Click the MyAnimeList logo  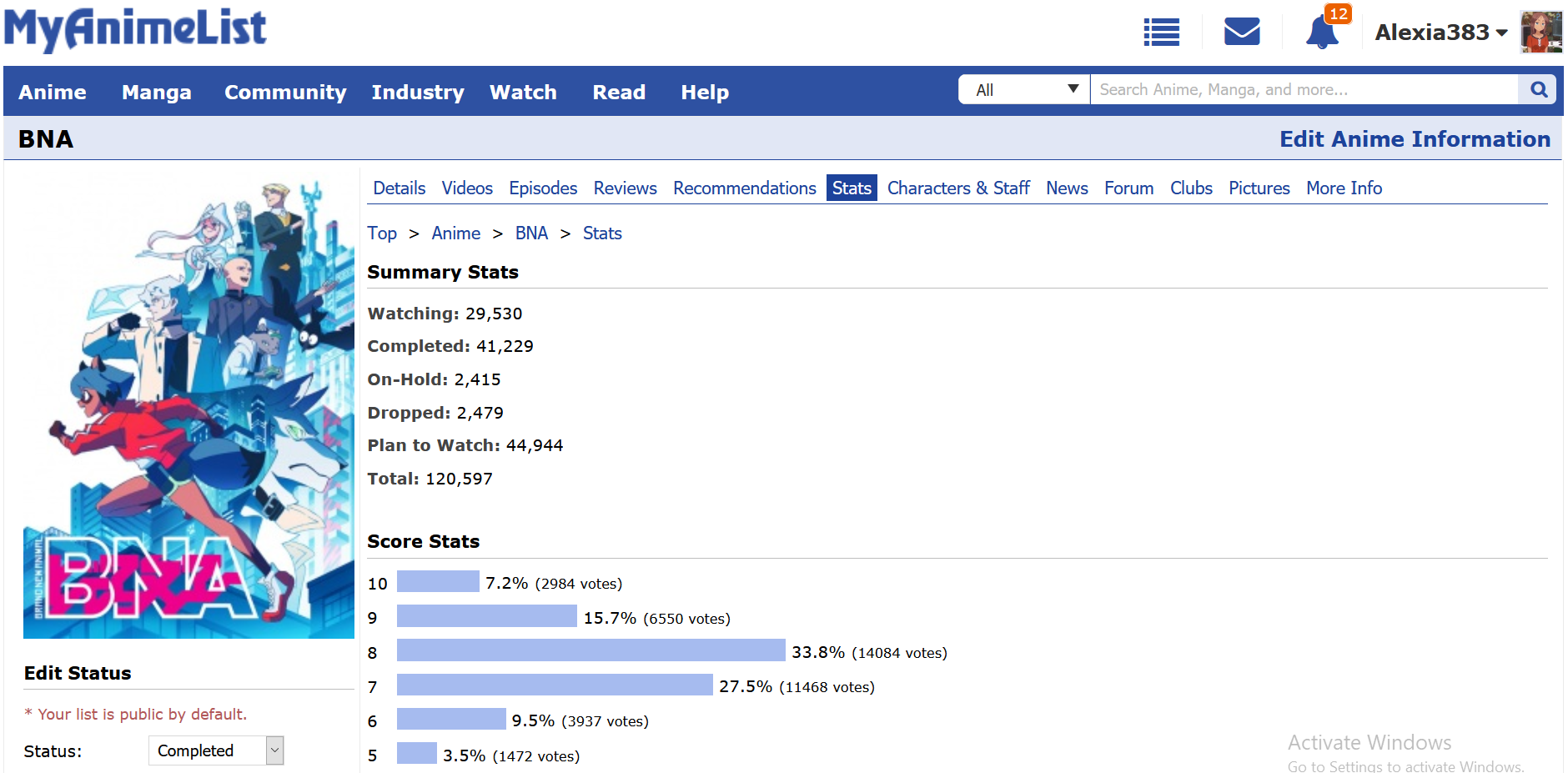click(135, 29)
